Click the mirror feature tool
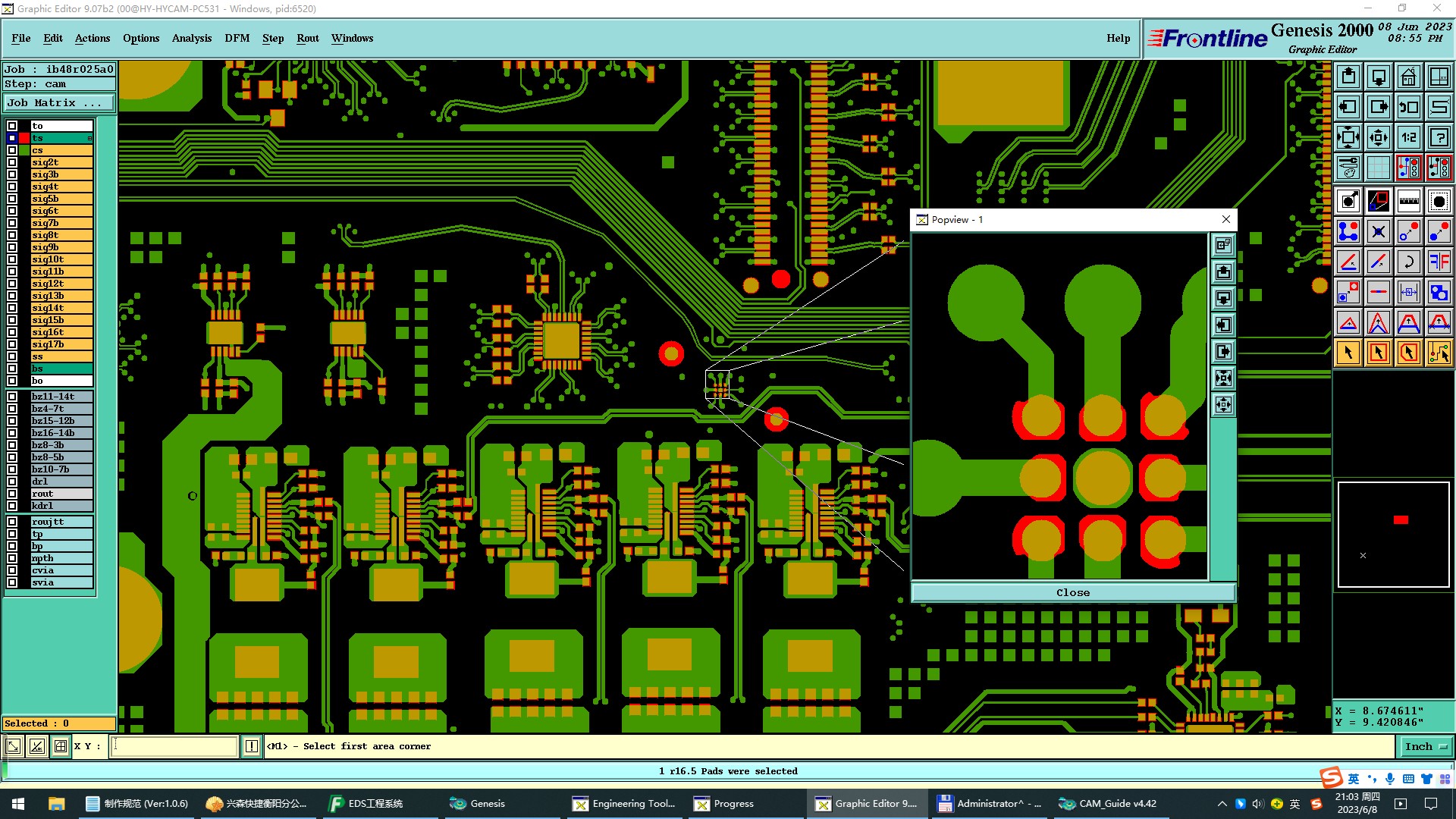This screenshot has height=819, width=1456. pyautogui.click(x=1439, y=262)
